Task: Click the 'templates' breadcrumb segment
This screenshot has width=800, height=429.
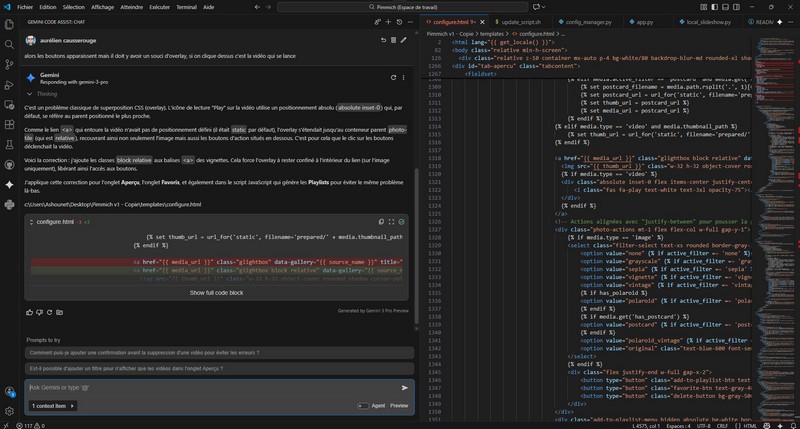Action: (x=491, y=34)
